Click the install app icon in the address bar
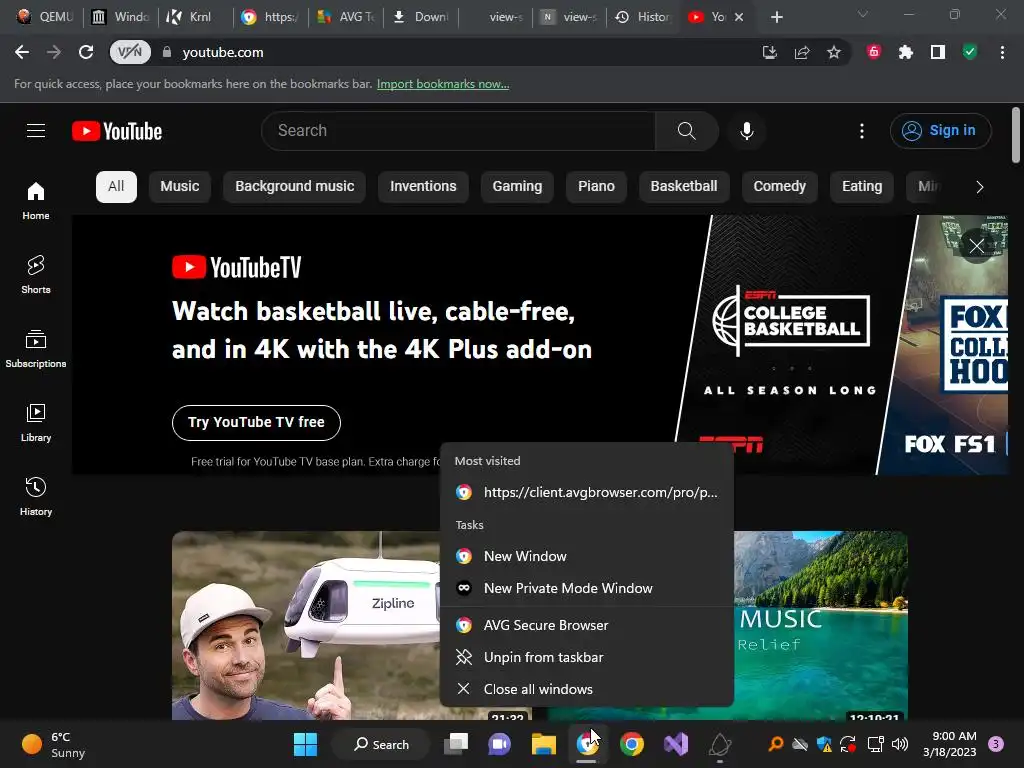This screenshot has width=1024, height=768. 770,52
